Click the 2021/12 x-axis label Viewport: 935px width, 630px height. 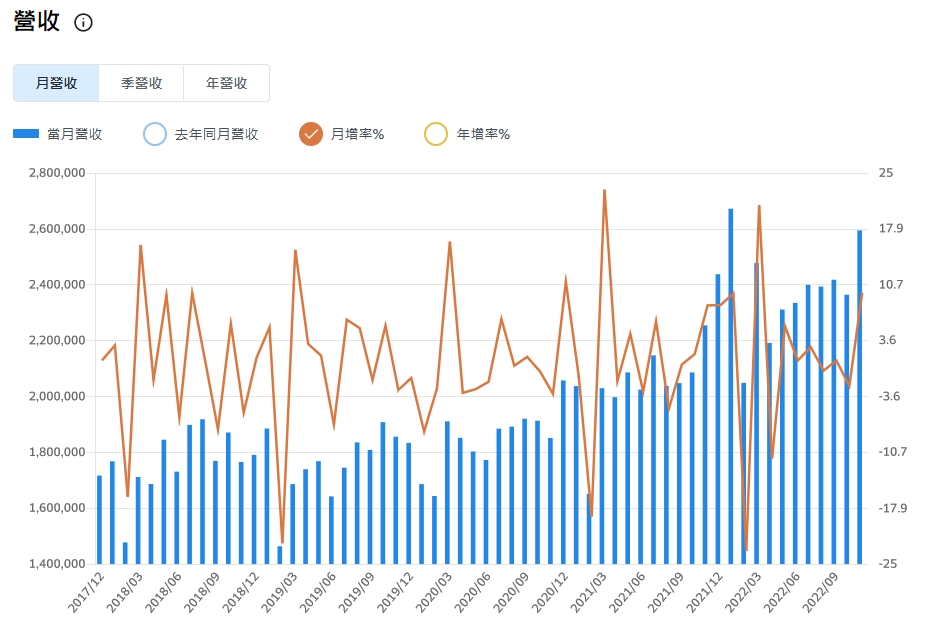coord(705,592)
